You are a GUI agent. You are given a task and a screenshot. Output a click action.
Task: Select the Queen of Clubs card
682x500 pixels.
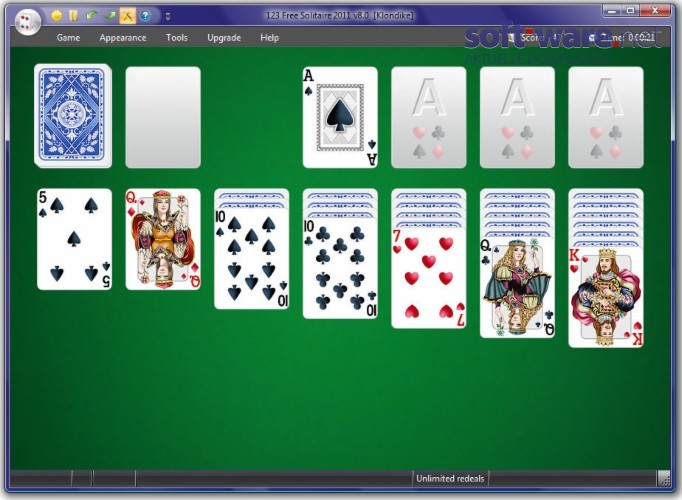tap(517, 287)
